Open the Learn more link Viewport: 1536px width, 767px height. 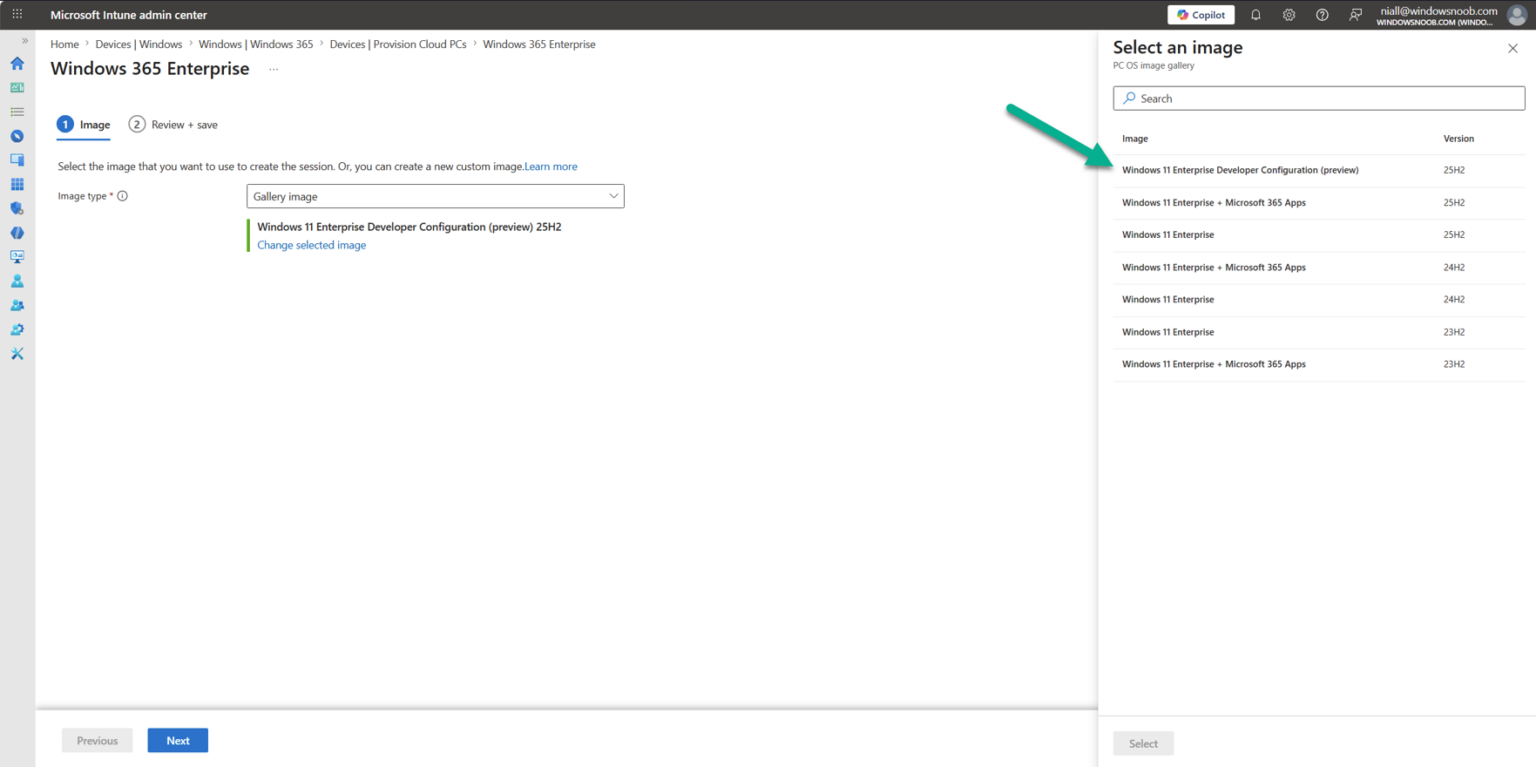coord(551,166)
